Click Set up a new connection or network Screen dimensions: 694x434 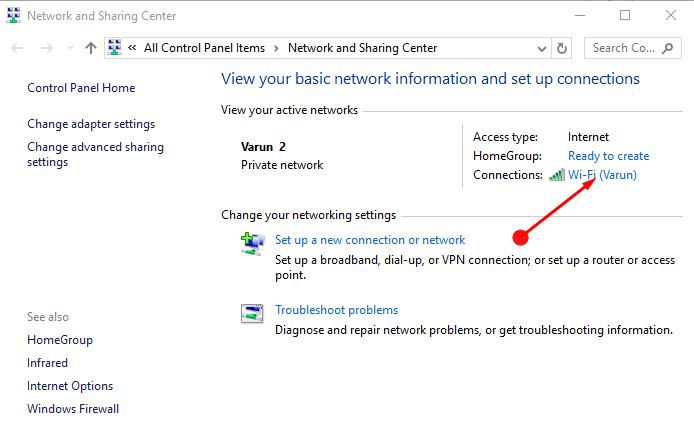(370, 240)
